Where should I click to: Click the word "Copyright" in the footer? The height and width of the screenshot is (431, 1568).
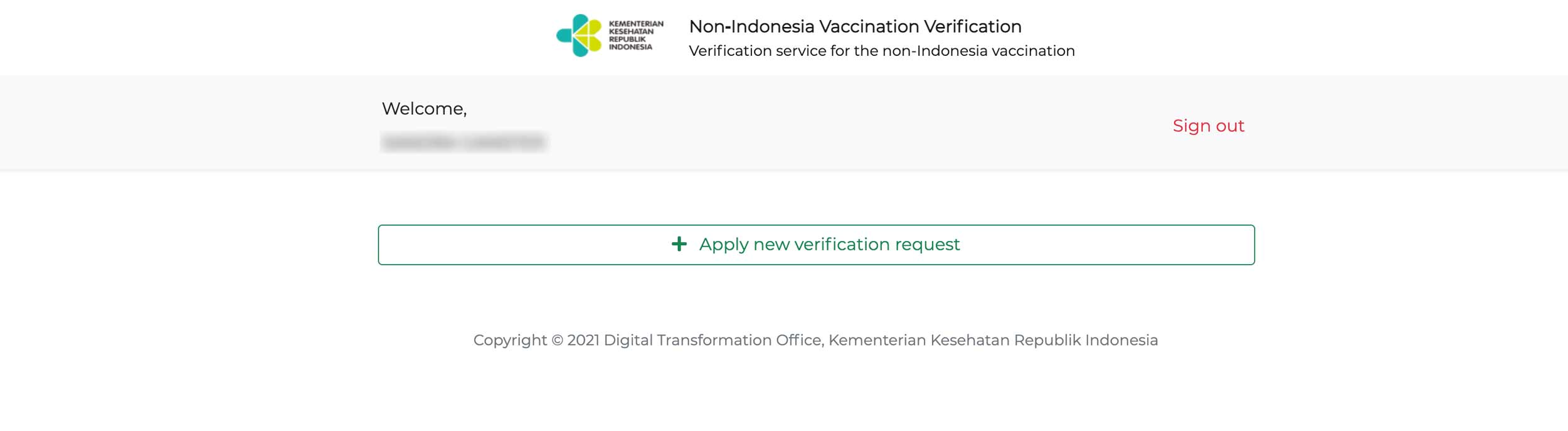click(x=510, y=340)
